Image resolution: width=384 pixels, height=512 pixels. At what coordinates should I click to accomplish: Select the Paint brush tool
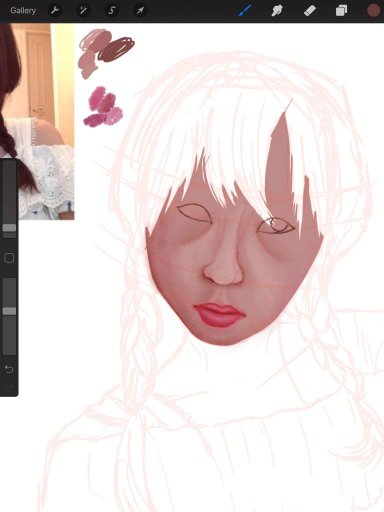(x=245, y=10)
